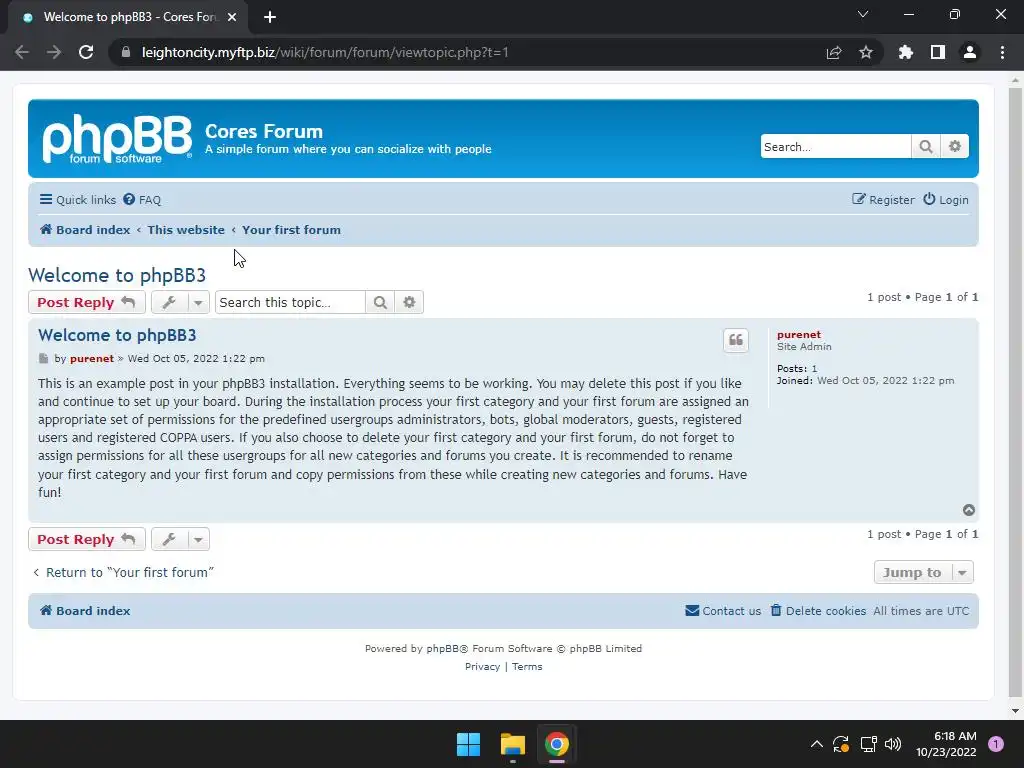1024x768 pixels.
Task: Click the back-to-top arrow icon in post
Action: pyautogui.click(x=968, y=510)
